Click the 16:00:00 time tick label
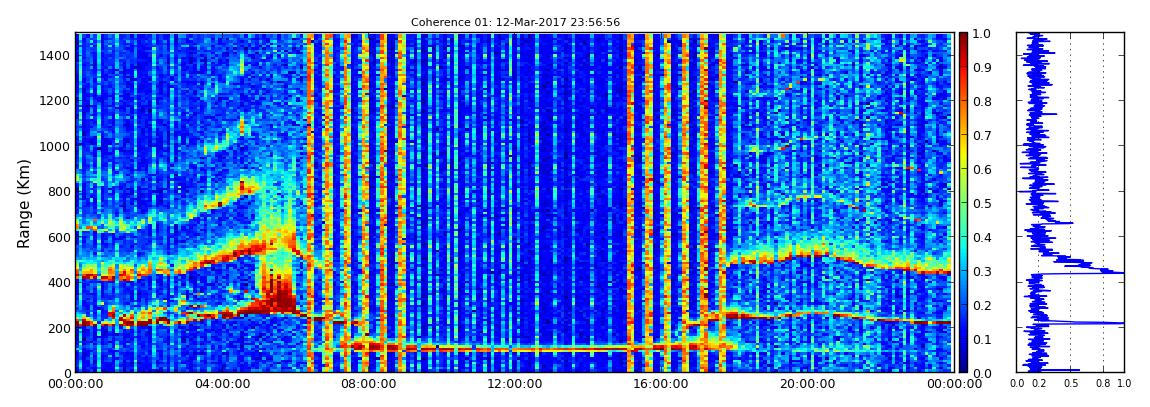The width and height of the screenshot is (1150, 407). 659,384
